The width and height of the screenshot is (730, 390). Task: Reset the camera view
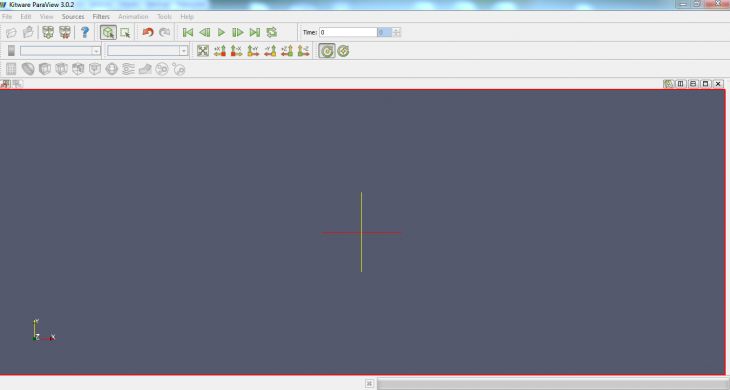[203, 51]
